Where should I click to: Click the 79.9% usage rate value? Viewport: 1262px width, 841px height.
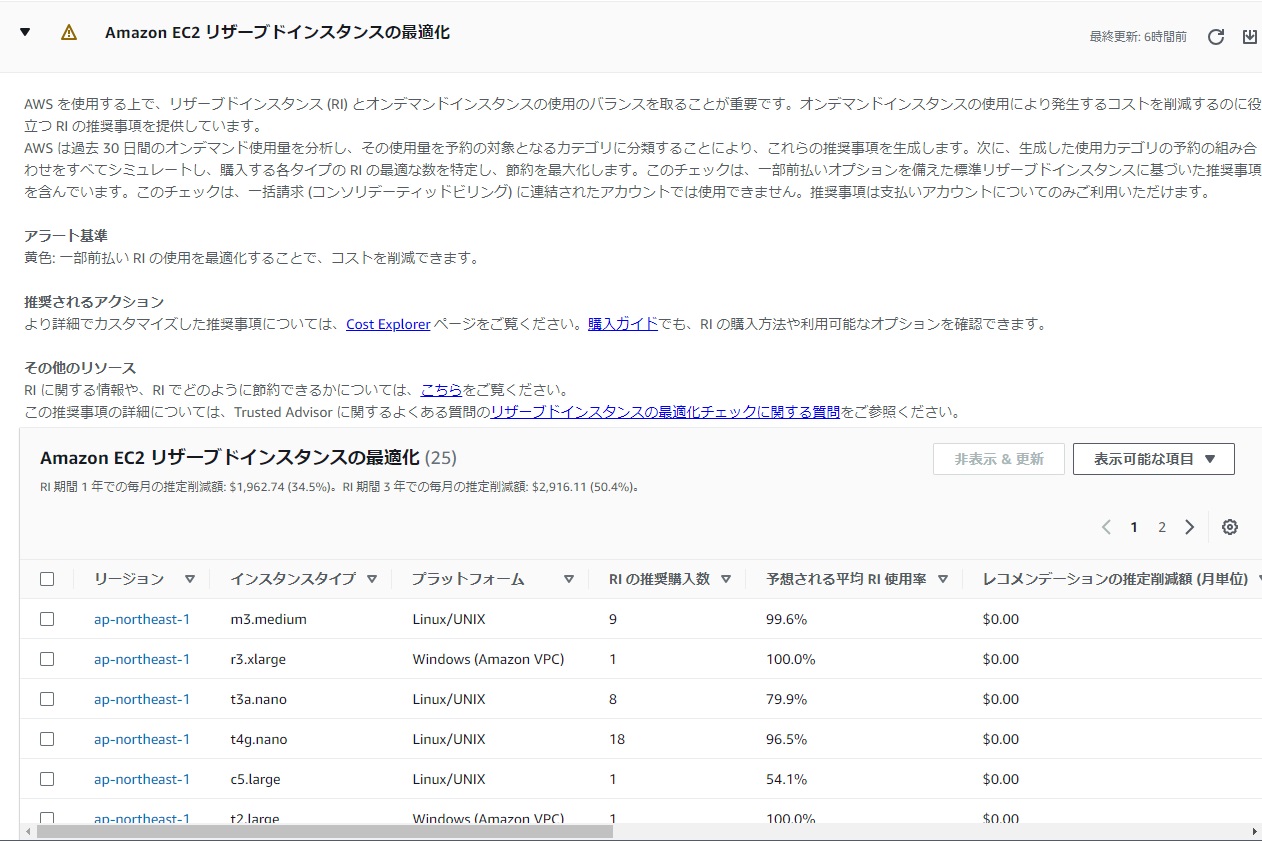pyautogui.click(x=786, y=699)
